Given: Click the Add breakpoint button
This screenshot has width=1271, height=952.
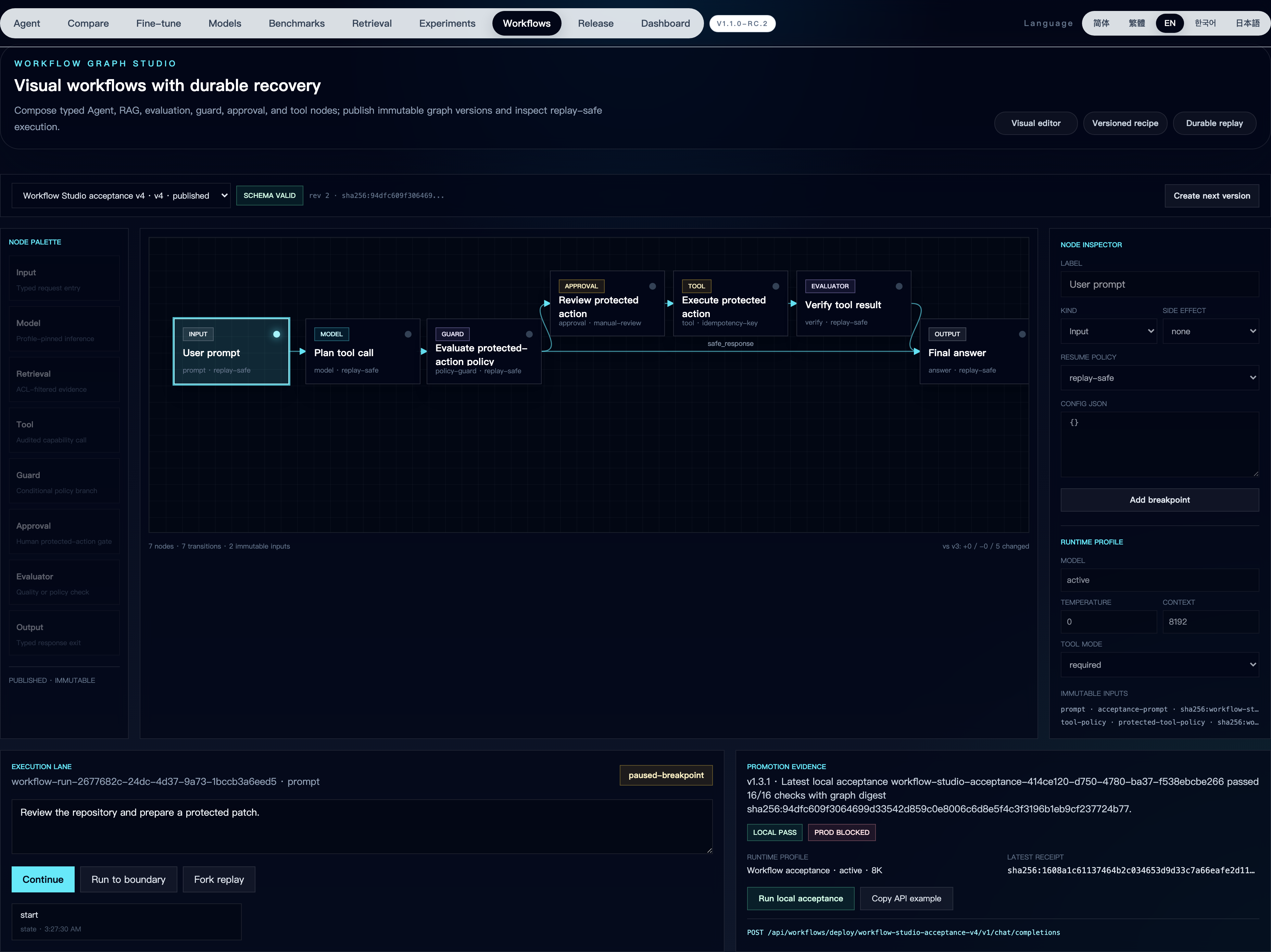Looking at the screenshot, I should point(1159,500).
